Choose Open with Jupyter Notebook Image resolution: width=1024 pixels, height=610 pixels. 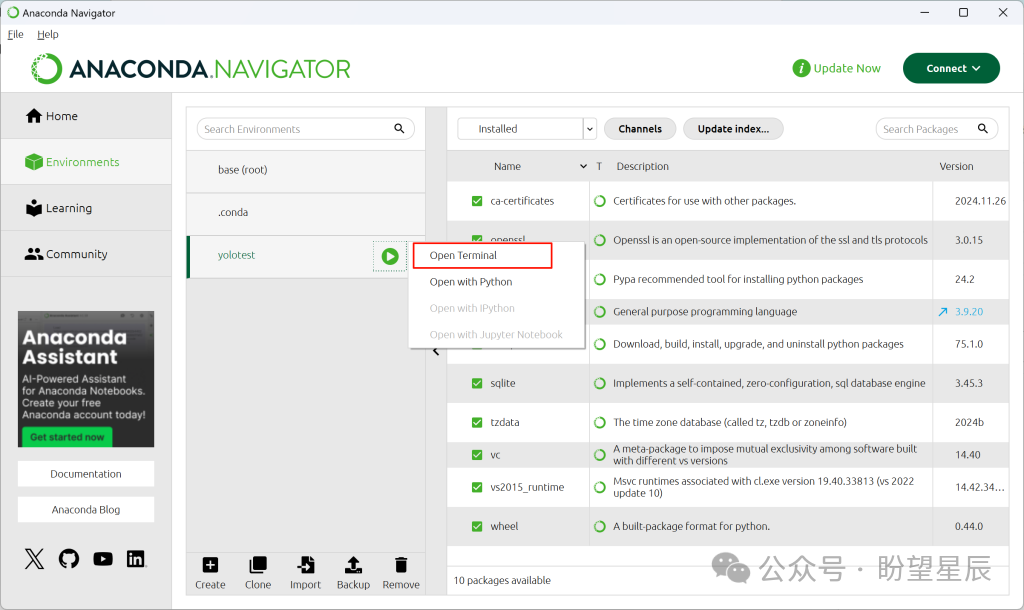496,335
